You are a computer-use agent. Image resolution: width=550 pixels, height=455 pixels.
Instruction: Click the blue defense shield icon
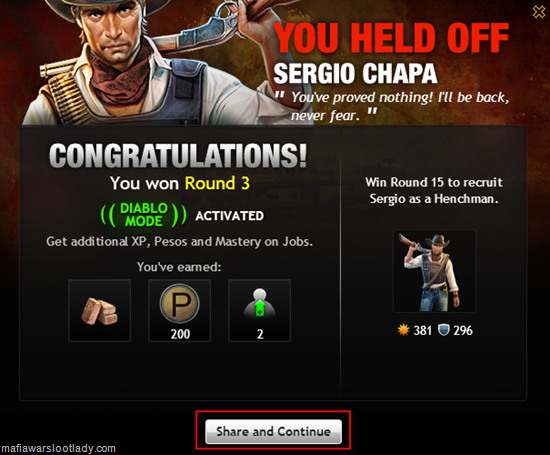point(444,330)
